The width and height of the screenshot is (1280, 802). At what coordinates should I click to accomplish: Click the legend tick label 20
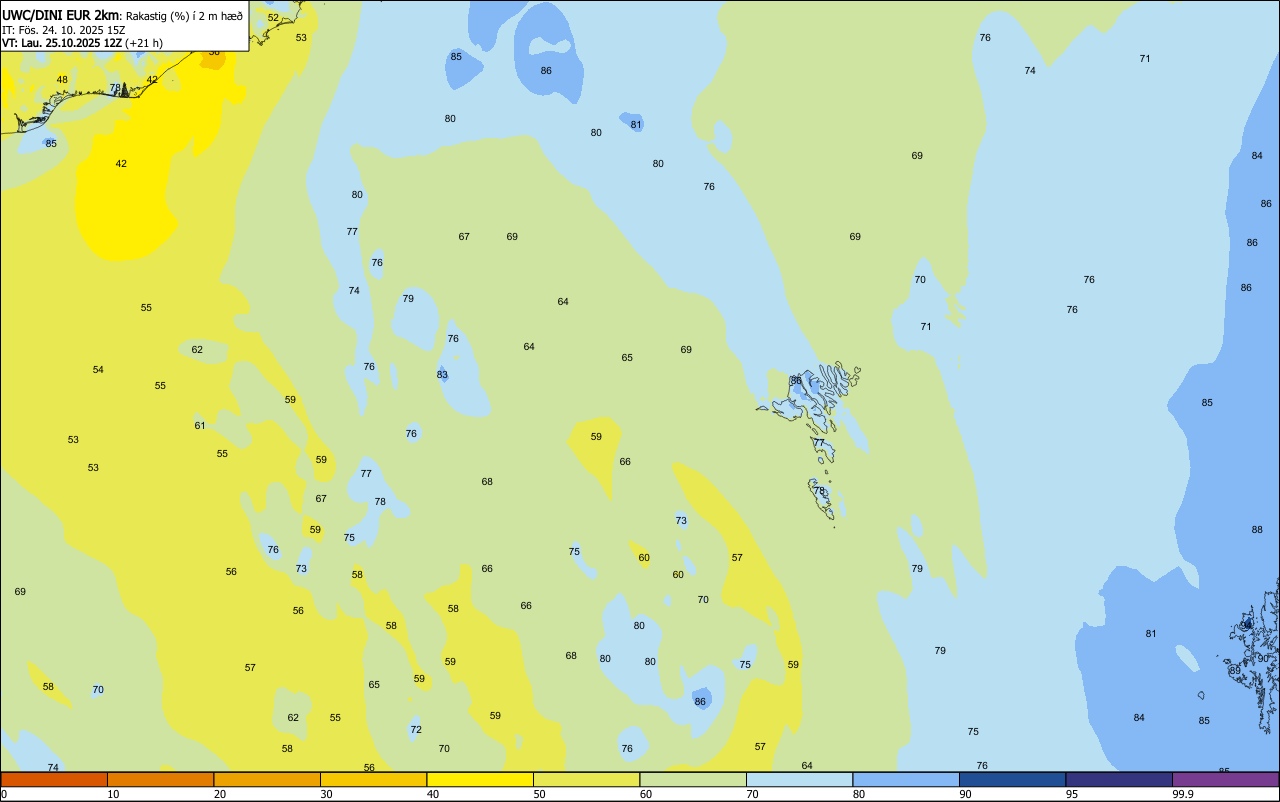(220, 794)
